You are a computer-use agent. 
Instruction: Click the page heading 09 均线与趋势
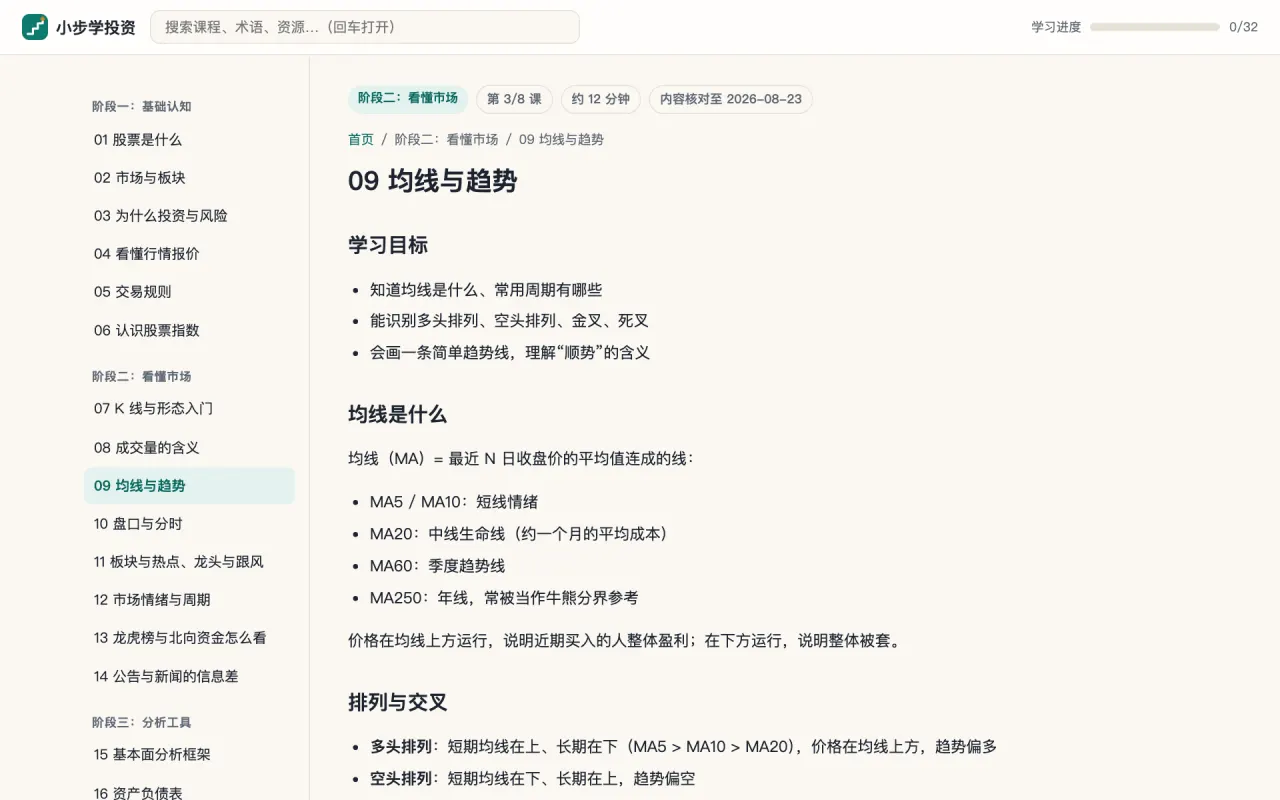(x=433, y=181)
